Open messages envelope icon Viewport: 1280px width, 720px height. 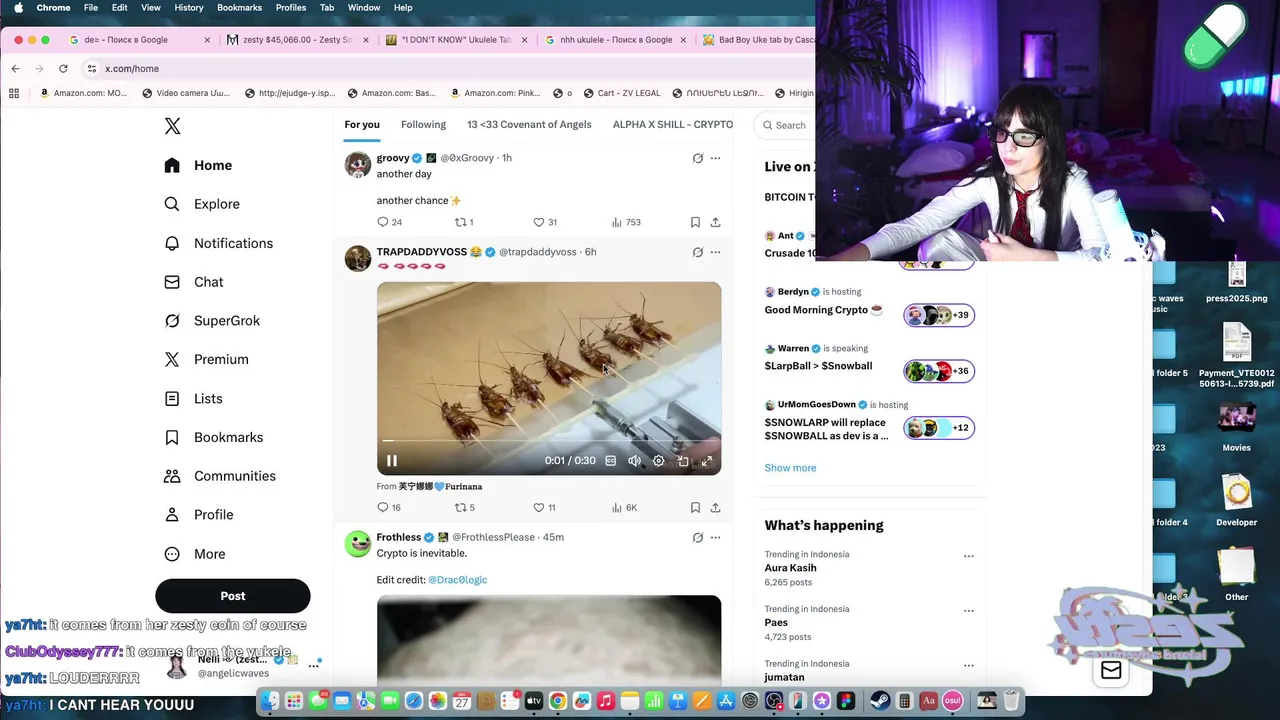pyautogui.click(x=1111, y=672)
